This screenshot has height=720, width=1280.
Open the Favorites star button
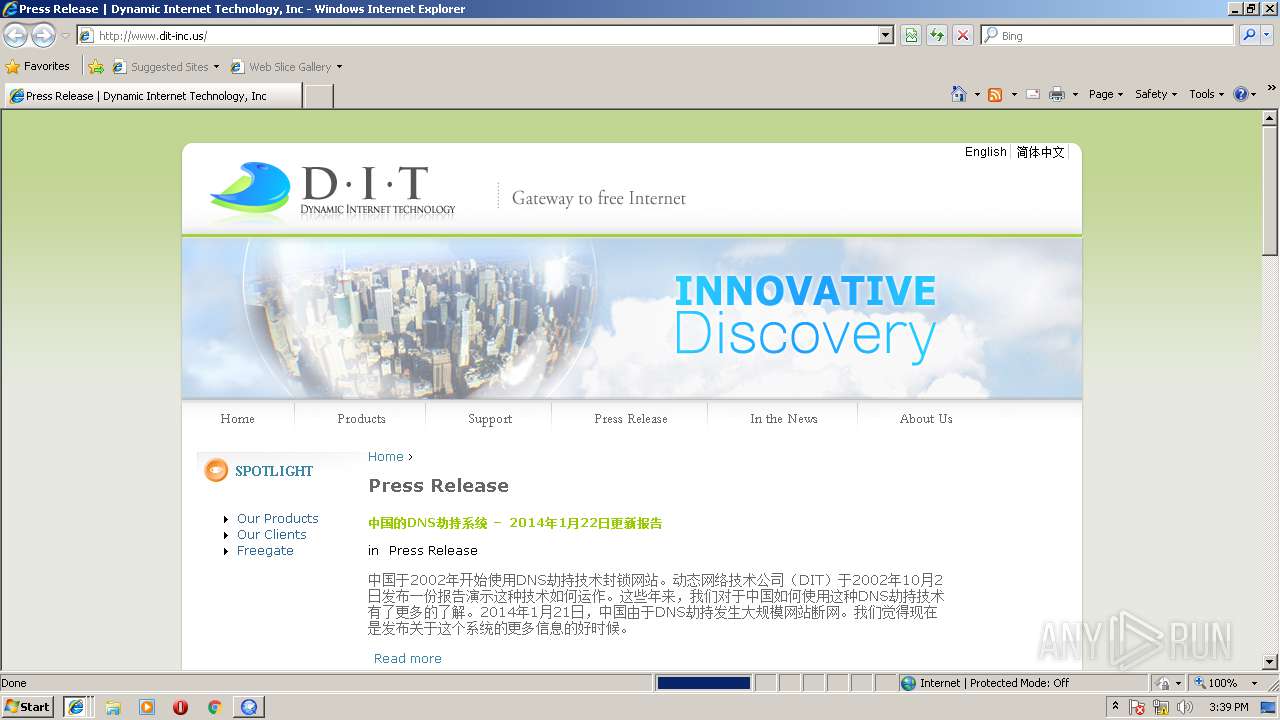coord(38,66)
